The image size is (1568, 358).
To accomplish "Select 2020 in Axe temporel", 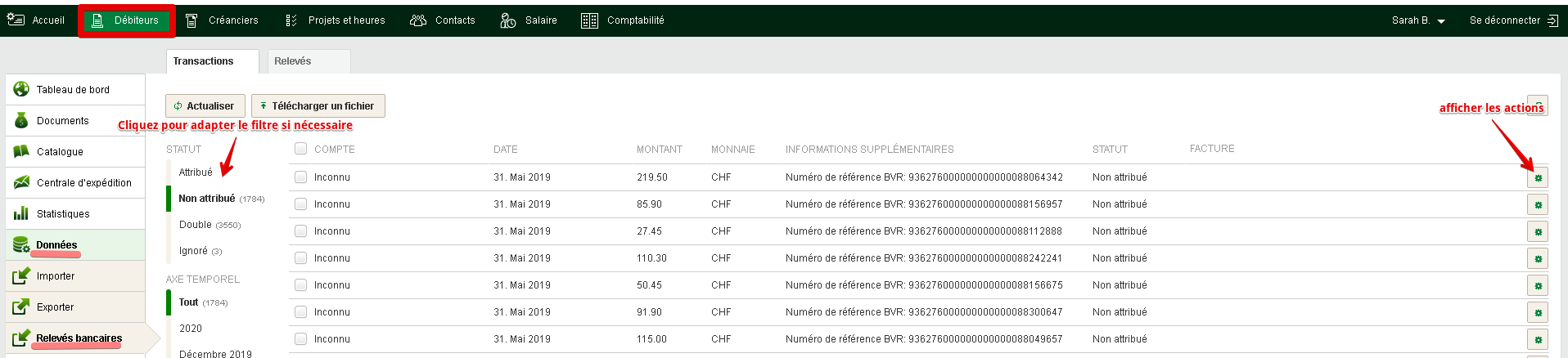I will (x=191, y=329).
